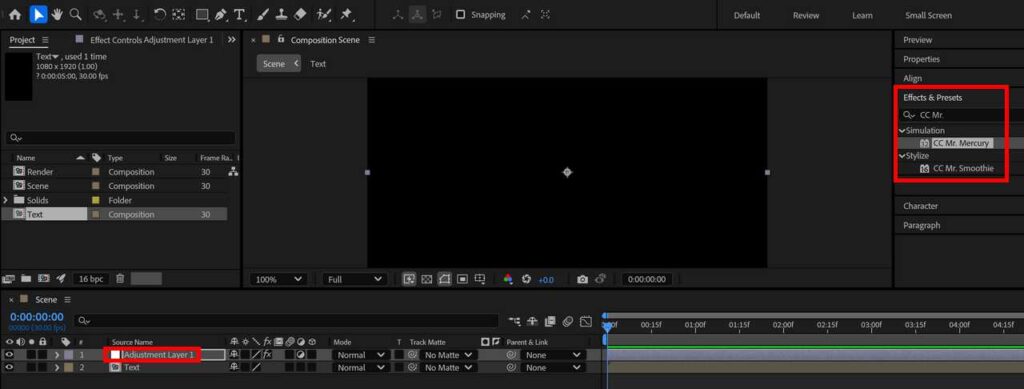The width and height of the screenshot is (1024, 389).
Task: Take a snapshot with camera icon
Action: (583, 279)
